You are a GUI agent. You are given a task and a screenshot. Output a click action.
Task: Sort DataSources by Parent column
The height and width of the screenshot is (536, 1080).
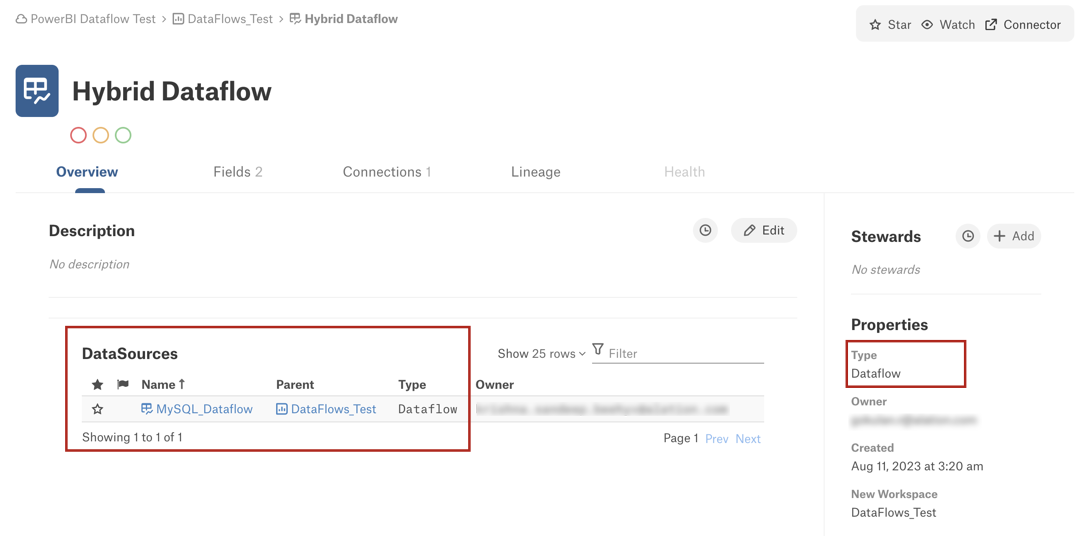click(295, 384)
